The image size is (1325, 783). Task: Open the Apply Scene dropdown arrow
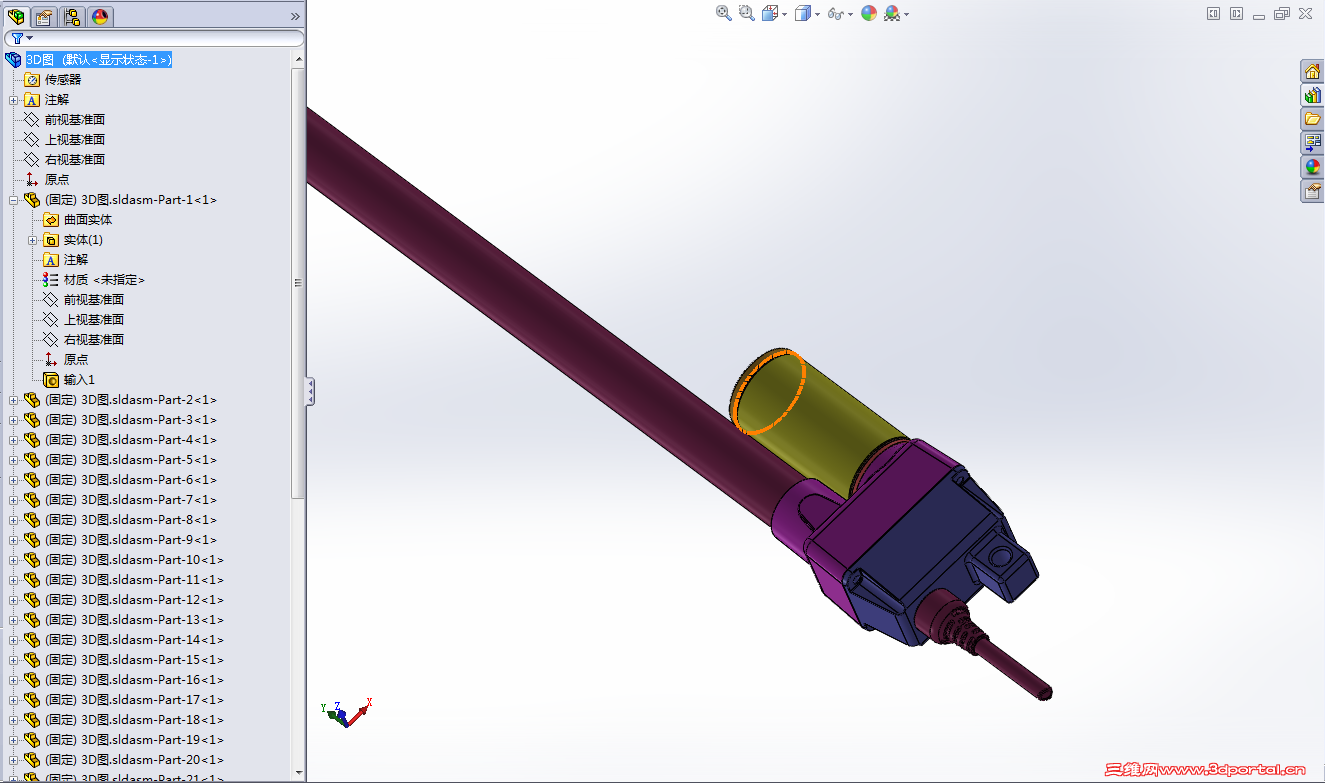(906, 14)
